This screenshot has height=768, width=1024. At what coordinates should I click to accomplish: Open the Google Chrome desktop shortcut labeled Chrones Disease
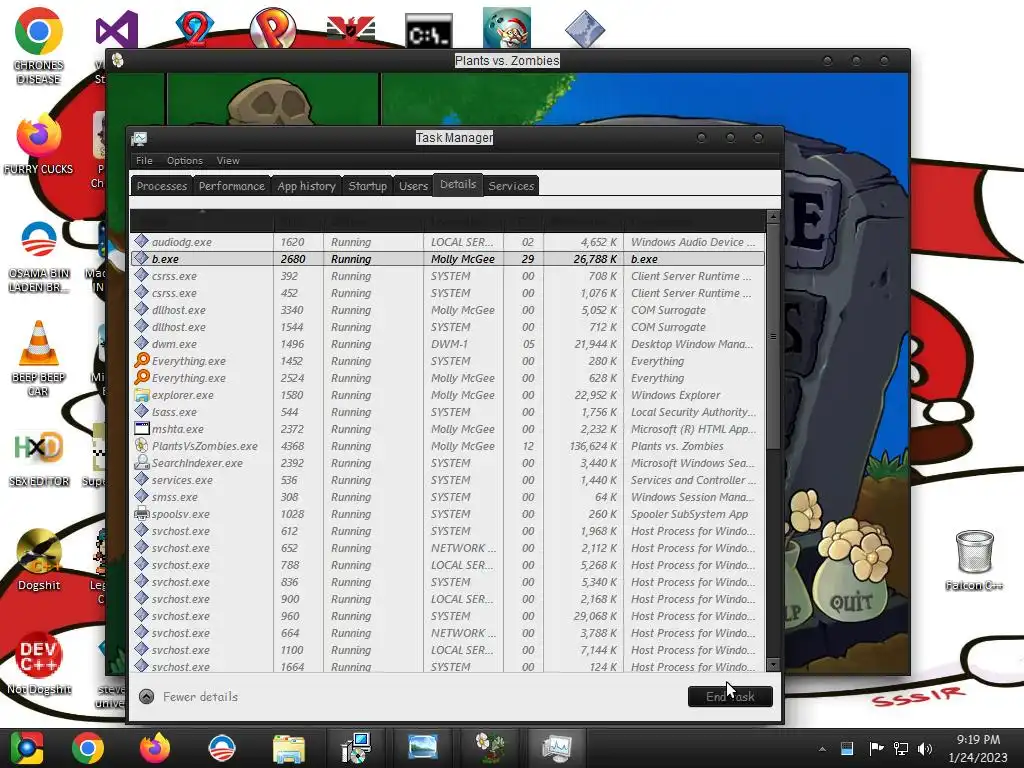coord(39,46)
